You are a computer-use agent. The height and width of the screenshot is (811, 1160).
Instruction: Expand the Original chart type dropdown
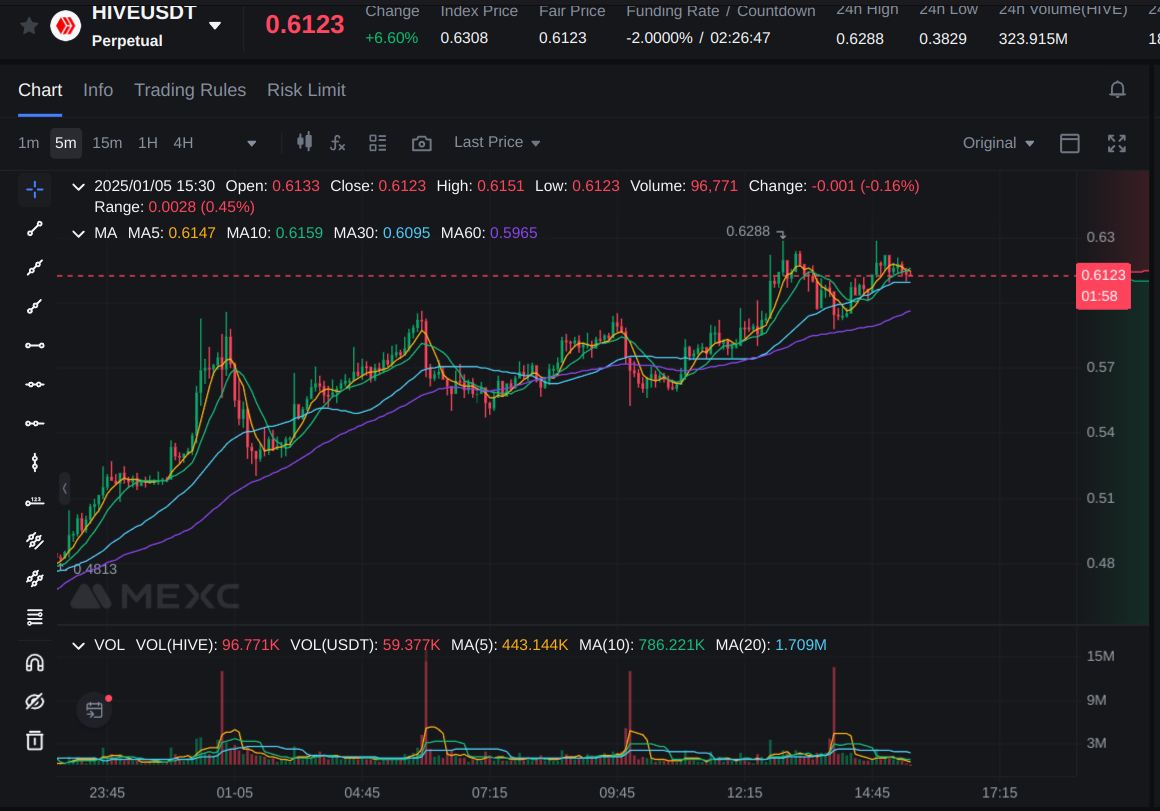click(998, 143)
